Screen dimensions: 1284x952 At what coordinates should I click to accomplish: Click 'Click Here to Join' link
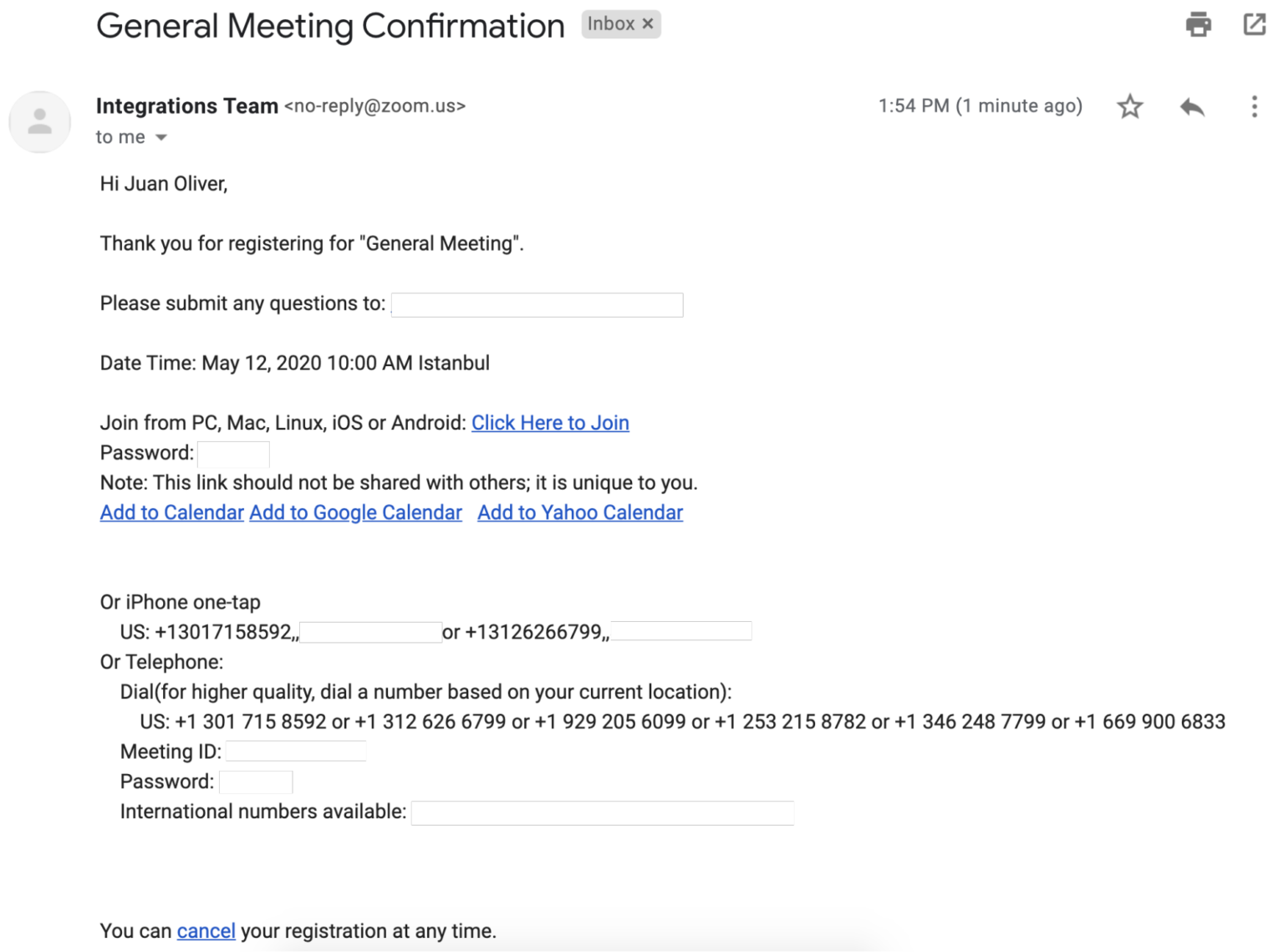(x=550, y=422)
